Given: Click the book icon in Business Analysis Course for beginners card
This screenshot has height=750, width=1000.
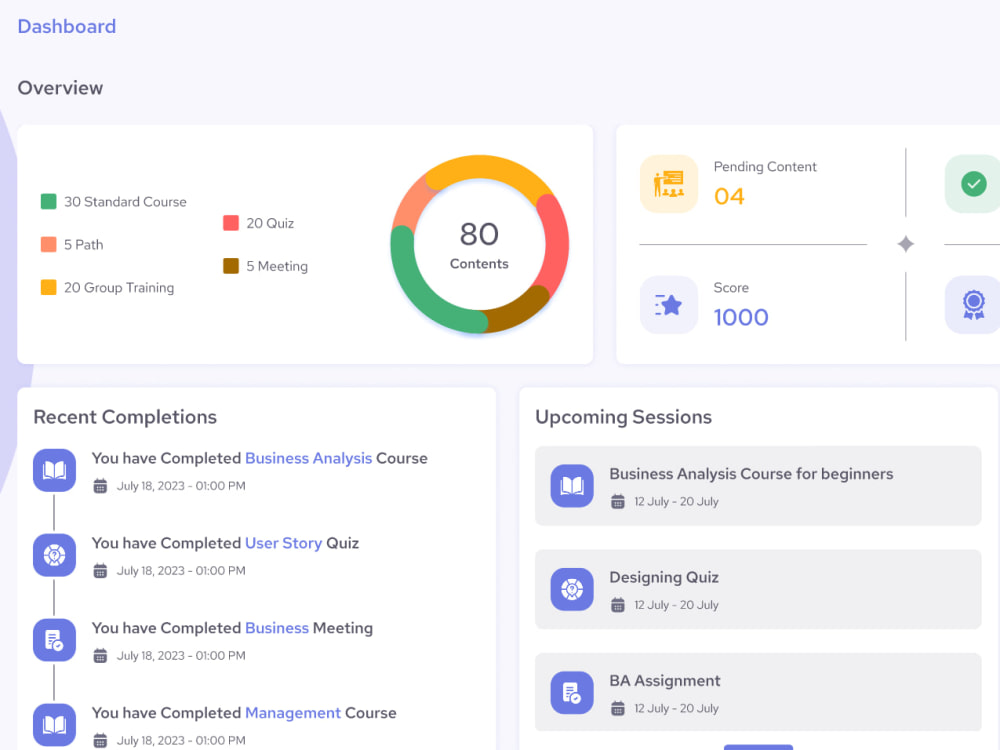Looking at the screenshot, I should (x=572, y=486).
